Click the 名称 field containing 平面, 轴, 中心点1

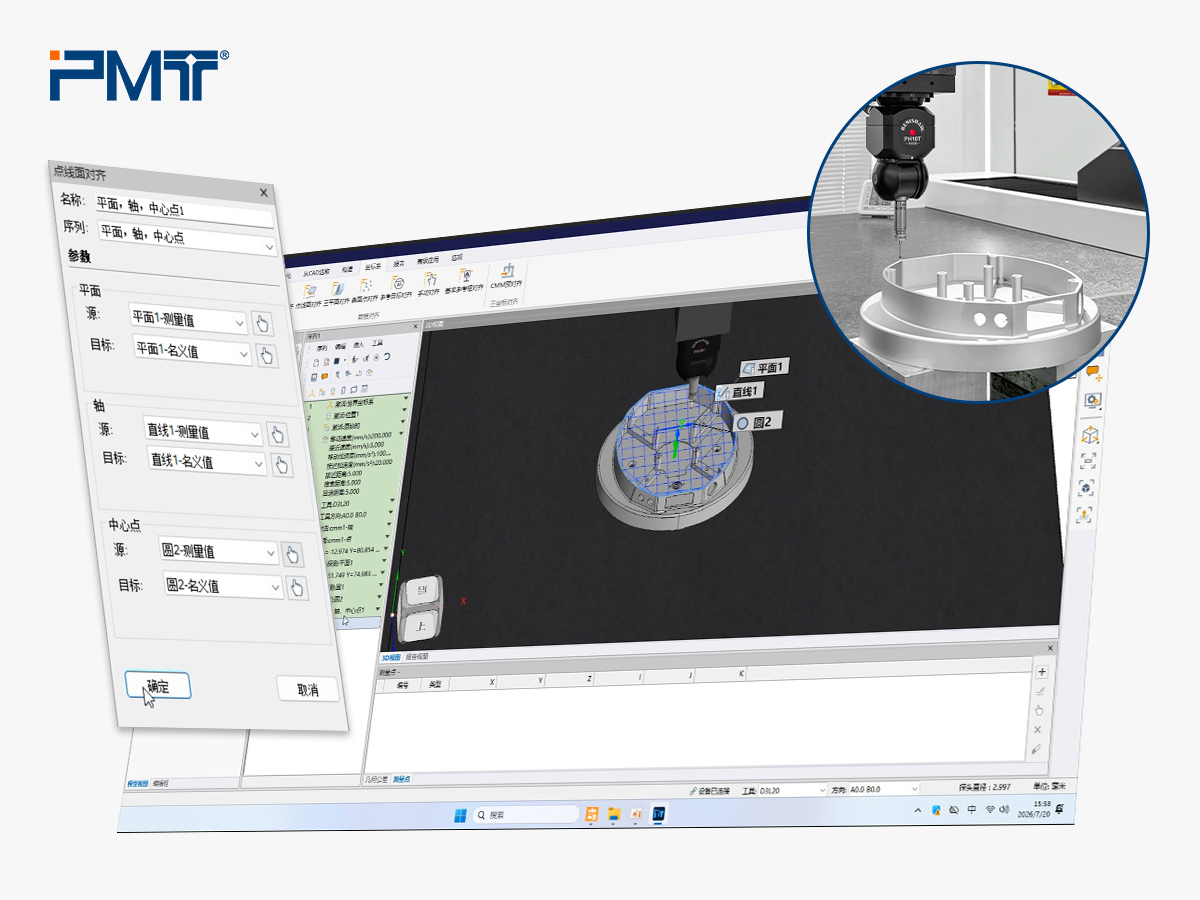coord(184,211)
